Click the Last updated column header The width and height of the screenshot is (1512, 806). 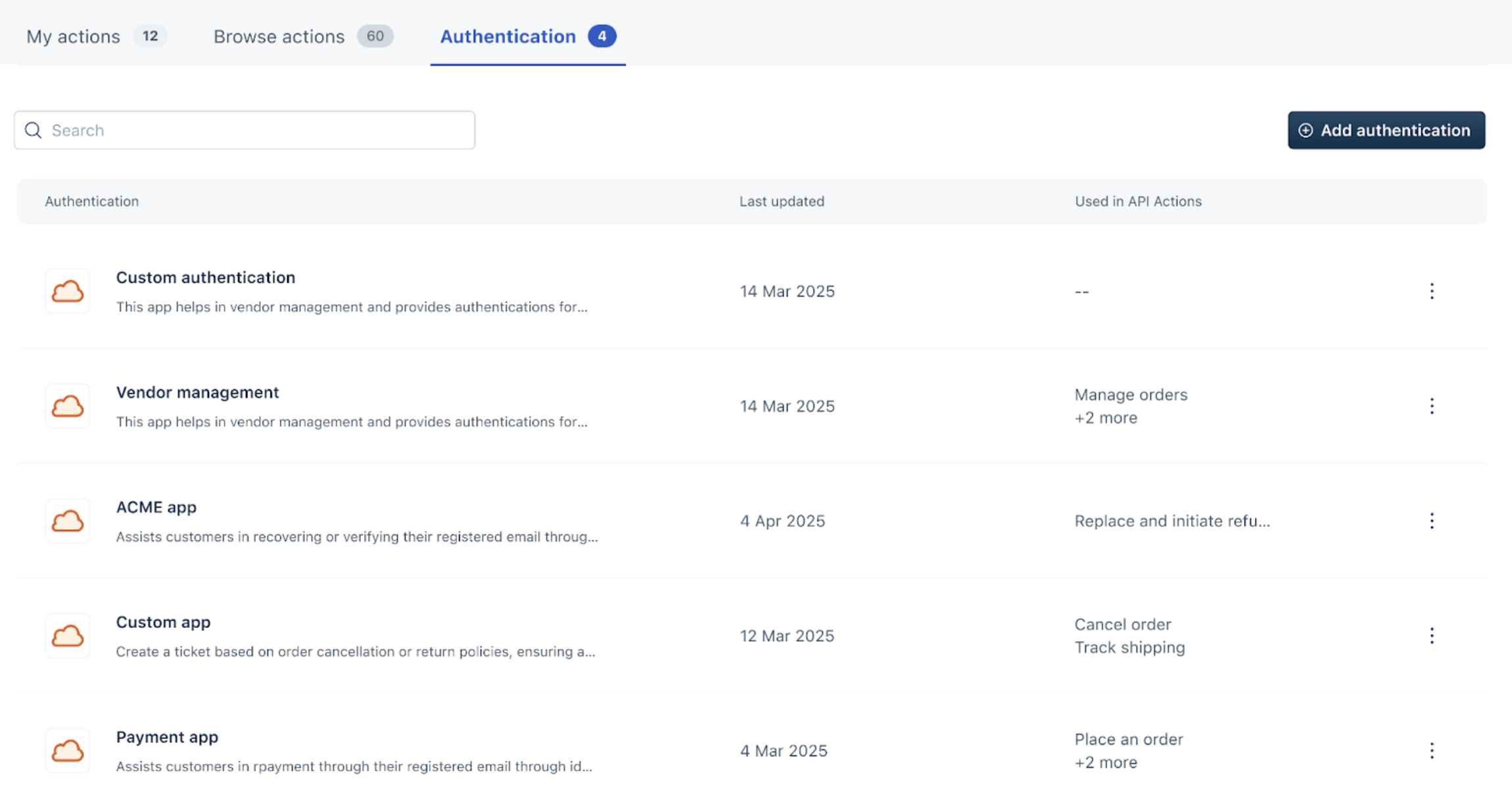(781, 201)
